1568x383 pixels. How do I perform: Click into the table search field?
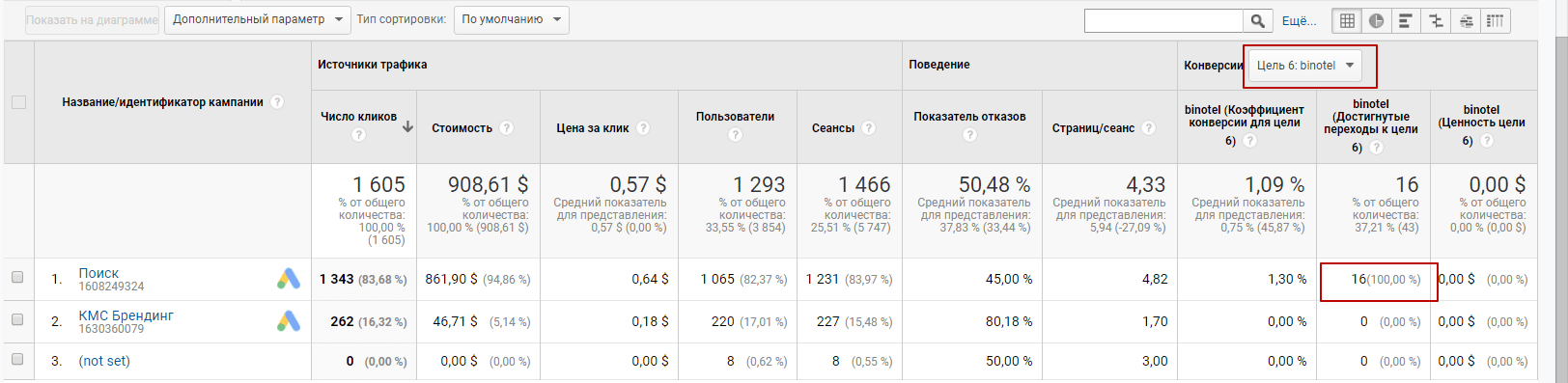[x=1163, y=20]
